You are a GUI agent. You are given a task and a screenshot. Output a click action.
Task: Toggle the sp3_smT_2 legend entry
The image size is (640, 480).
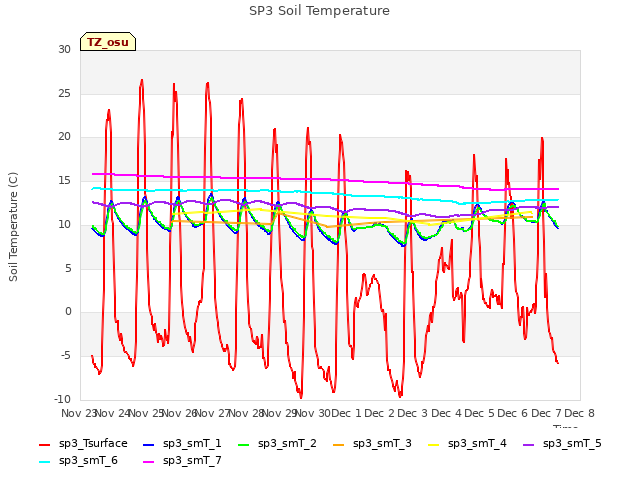(x=277, y=443)
